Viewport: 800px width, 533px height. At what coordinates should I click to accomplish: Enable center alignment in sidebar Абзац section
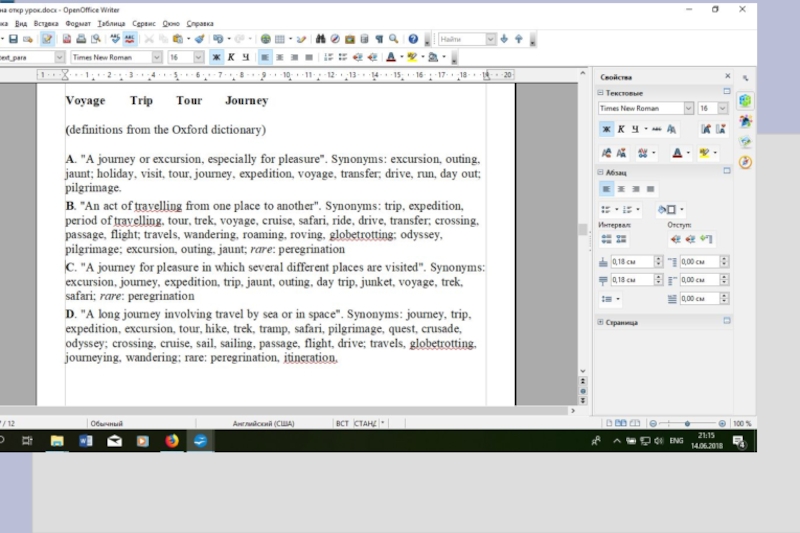coord(620,188)
